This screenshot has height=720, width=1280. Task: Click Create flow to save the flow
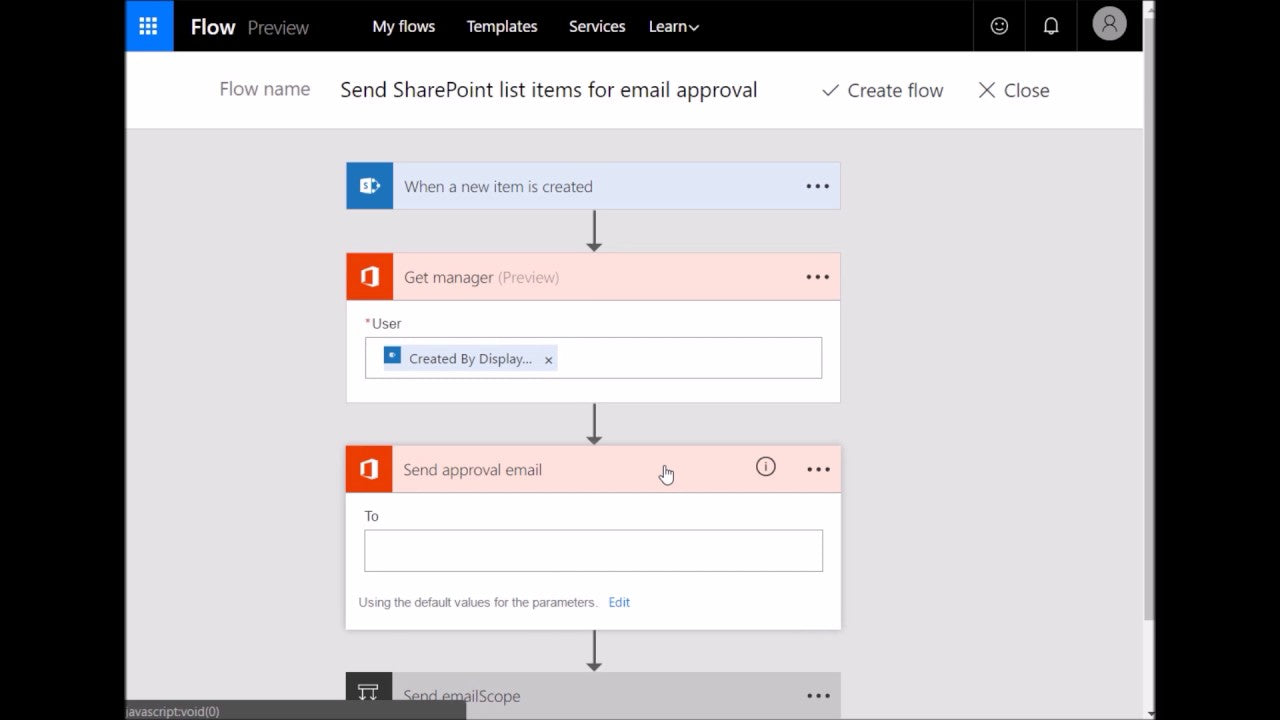[x=881, y=90]
